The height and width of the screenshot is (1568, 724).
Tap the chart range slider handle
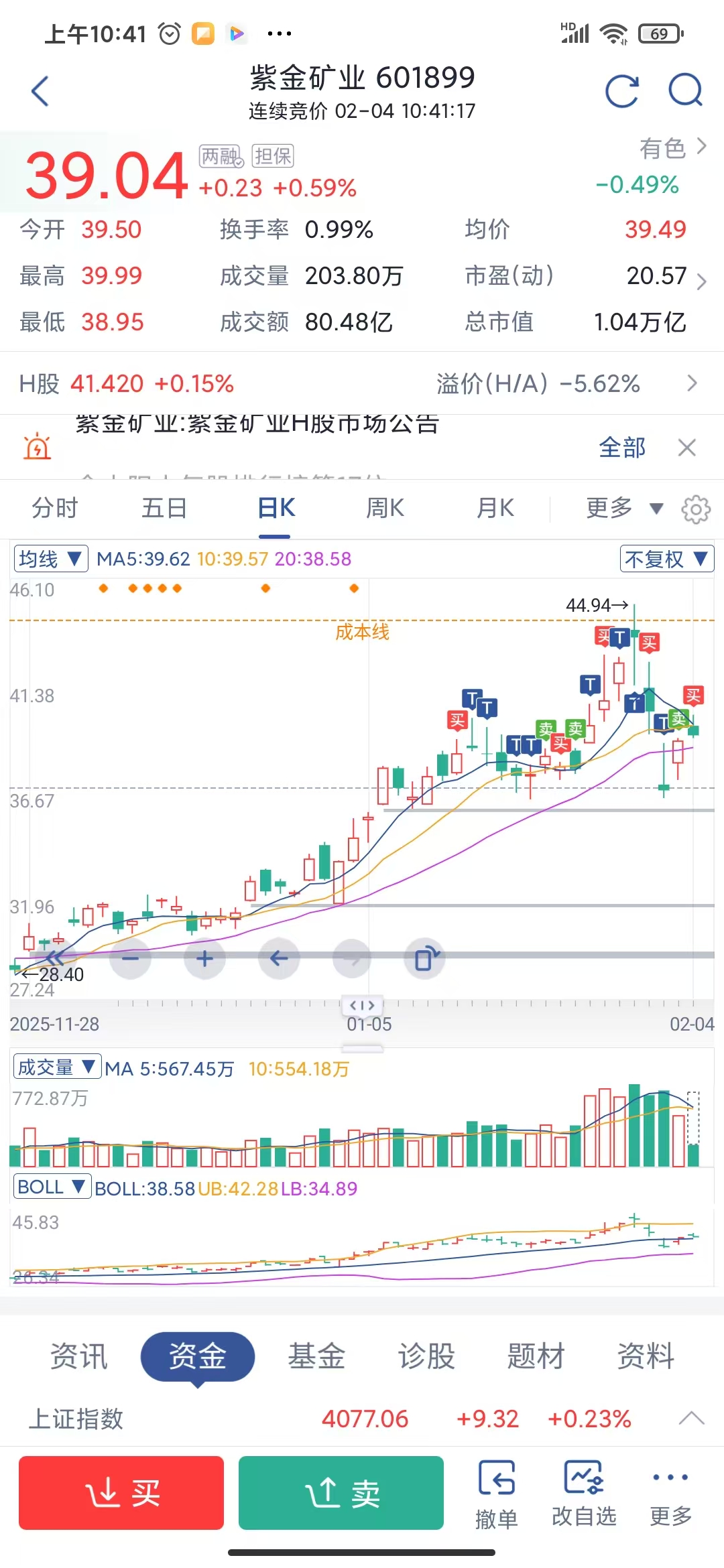pyautogui.click(x=363, y=1005)
